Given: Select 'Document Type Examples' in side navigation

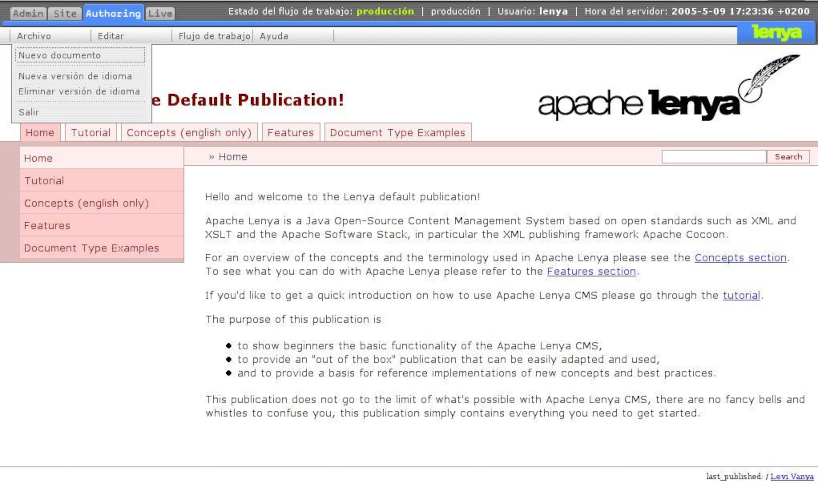Looking at the screenshot, I should pyautogui.click(x=91, y=248).
